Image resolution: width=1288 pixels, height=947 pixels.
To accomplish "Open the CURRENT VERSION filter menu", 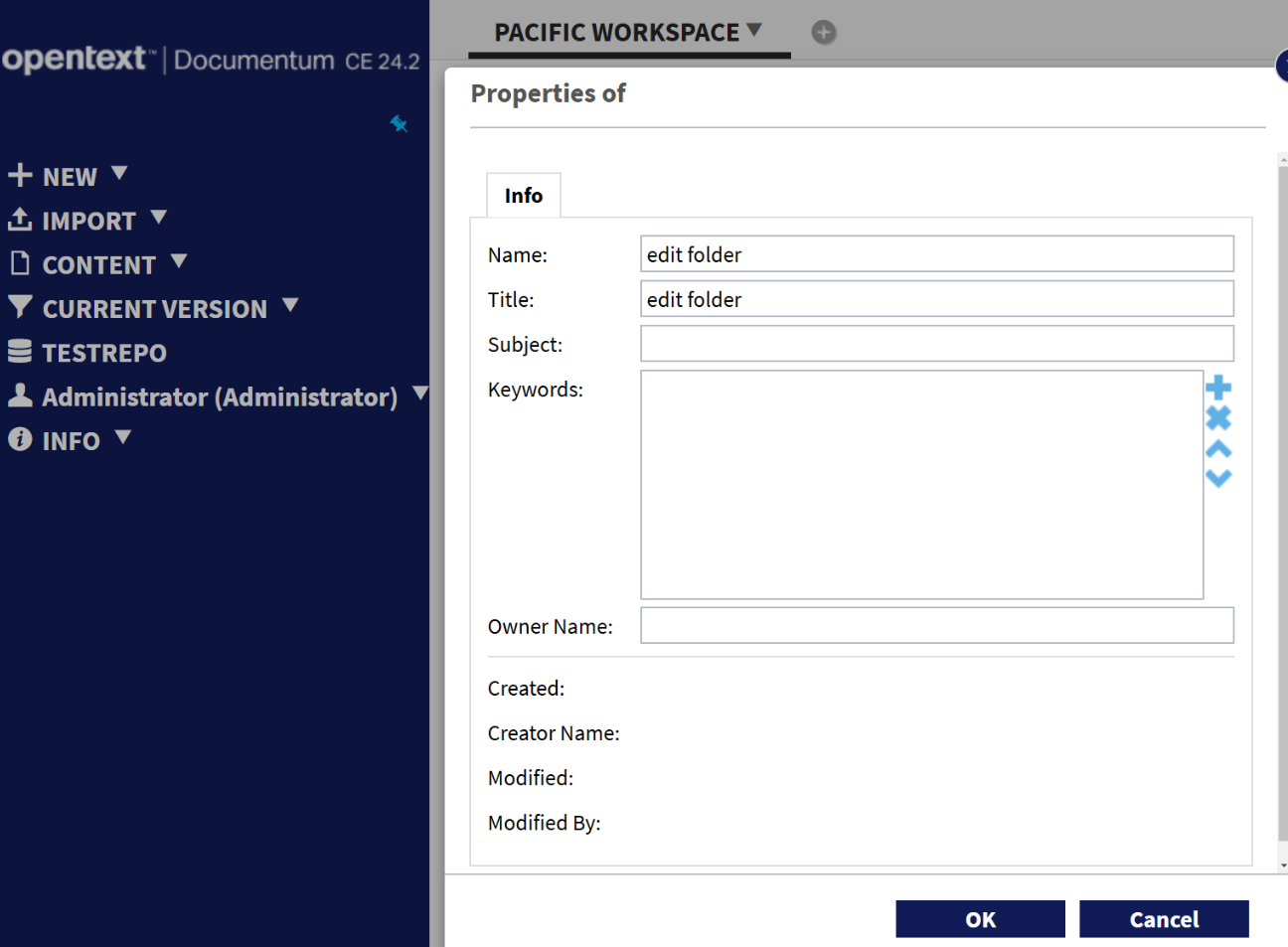I will pyautogui.click(x=155, y=309).
